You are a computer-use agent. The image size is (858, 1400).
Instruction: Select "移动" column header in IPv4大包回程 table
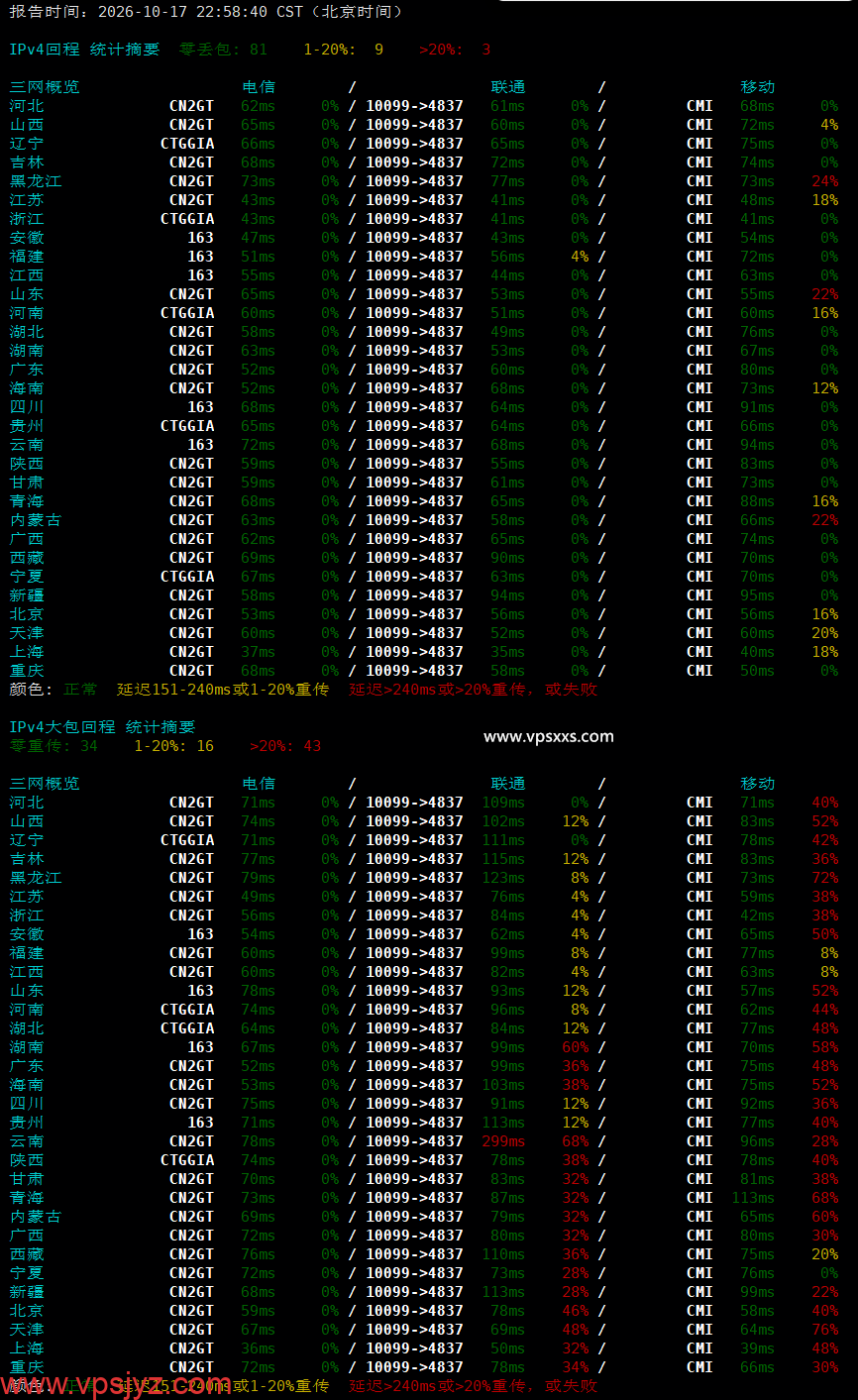757,784
